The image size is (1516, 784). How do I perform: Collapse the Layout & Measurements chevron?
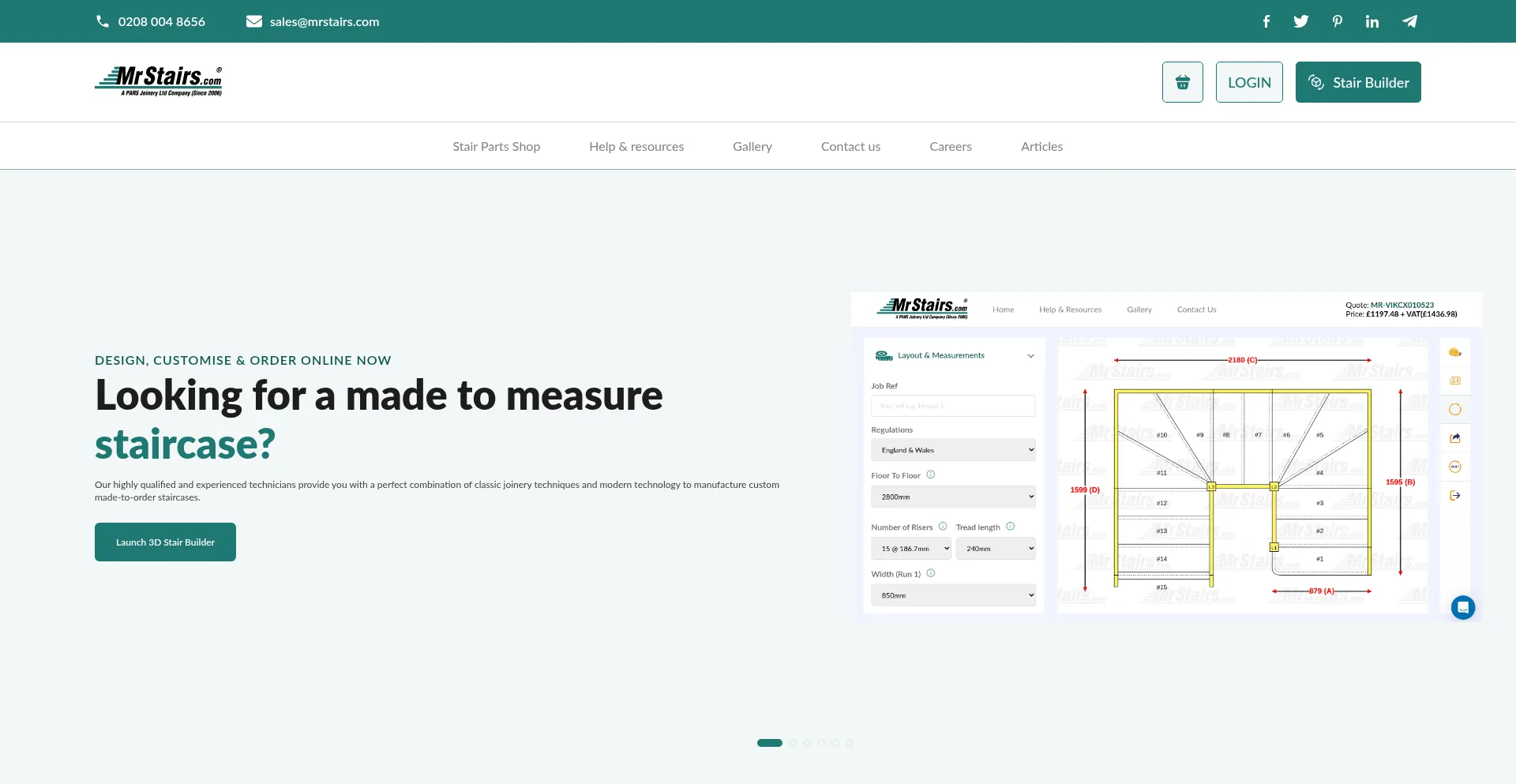1030,356
